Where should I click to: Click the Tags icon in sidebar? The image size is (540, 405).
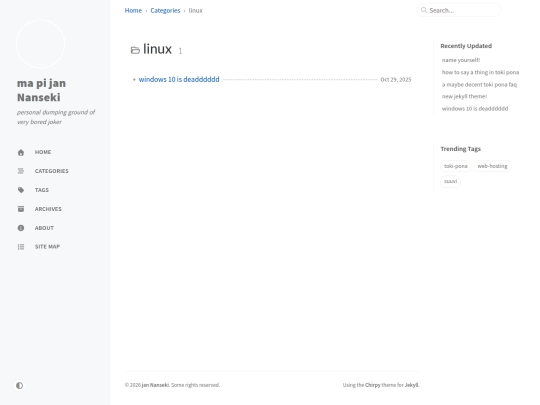point(21,190)
